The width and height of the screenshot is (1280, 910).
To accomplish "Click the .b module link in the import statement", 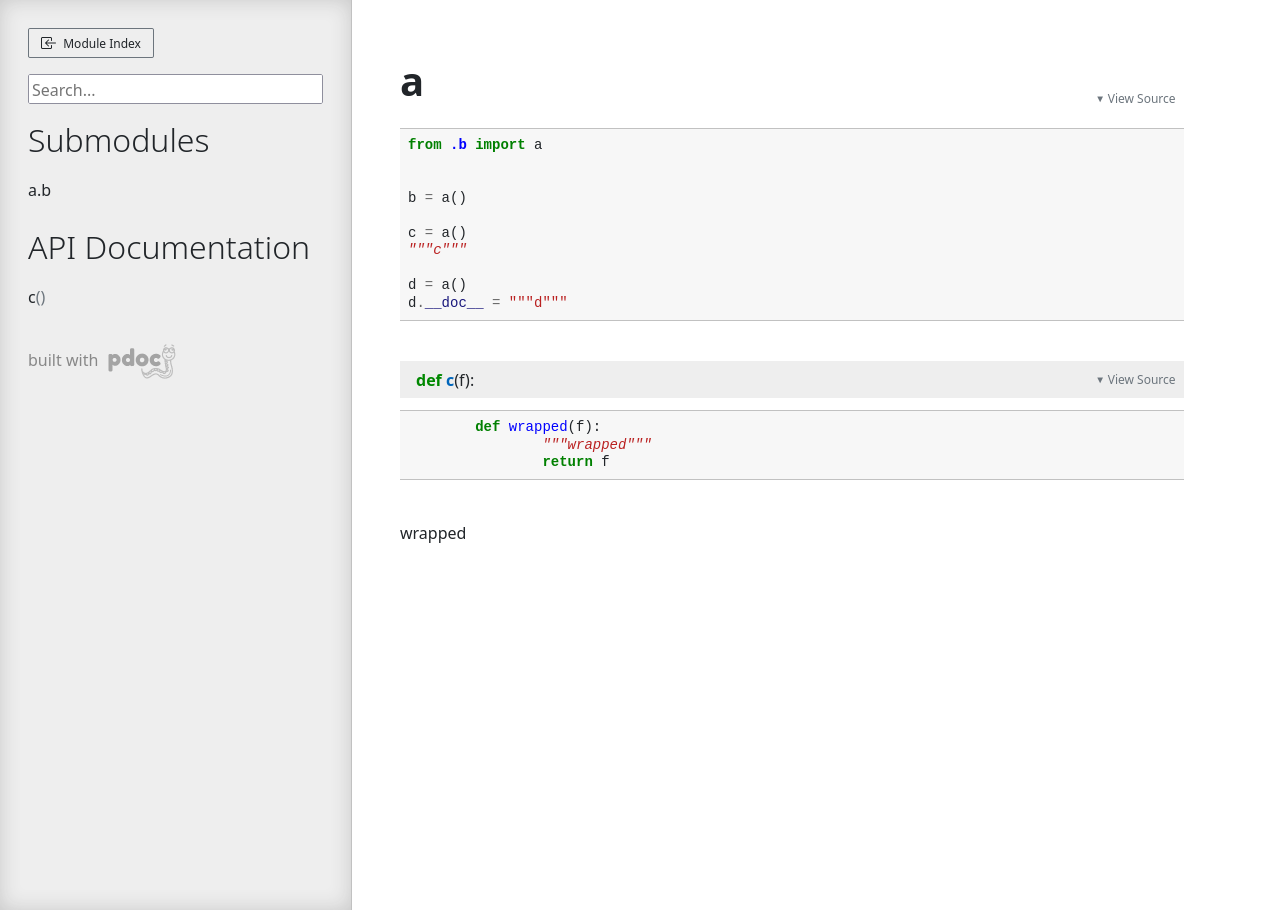I will click(459, 144).
